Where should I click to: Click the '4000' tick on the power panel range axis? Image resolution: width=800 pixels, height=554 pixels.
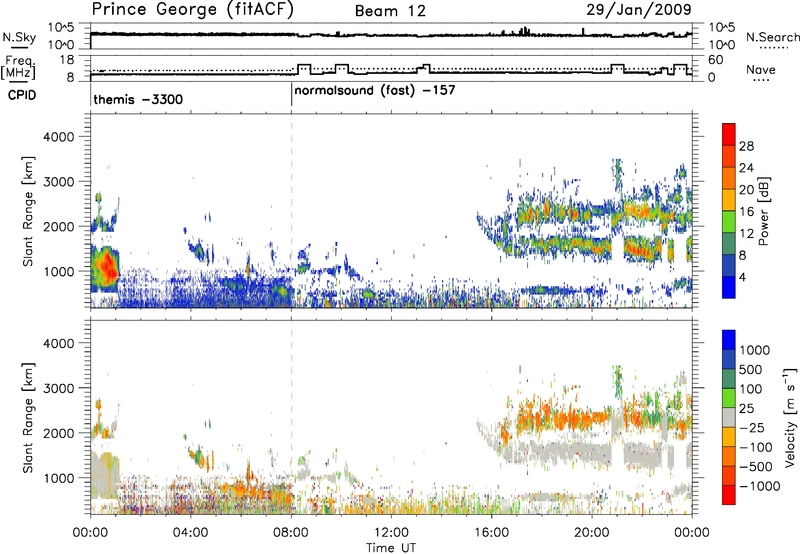pyautogui.click(x=58, y=137)
